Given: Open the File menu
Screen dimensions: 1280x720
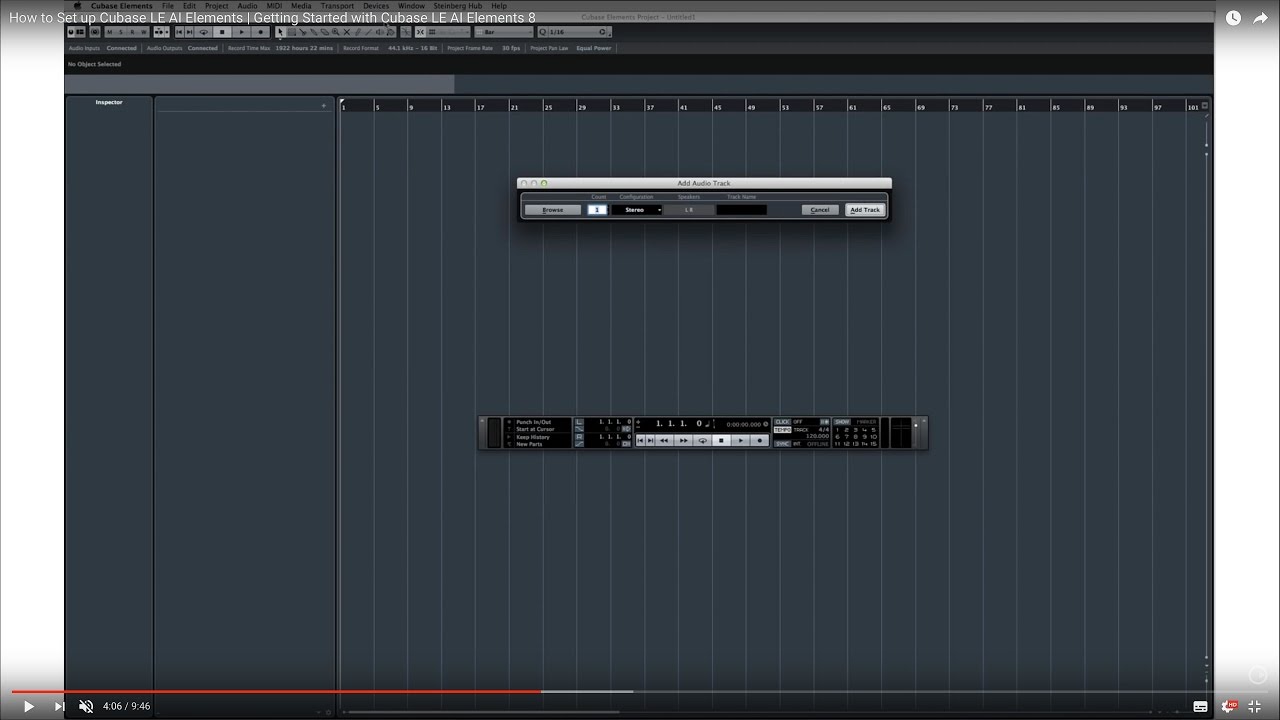Looking at the screenshot, I should pos(168,6).
